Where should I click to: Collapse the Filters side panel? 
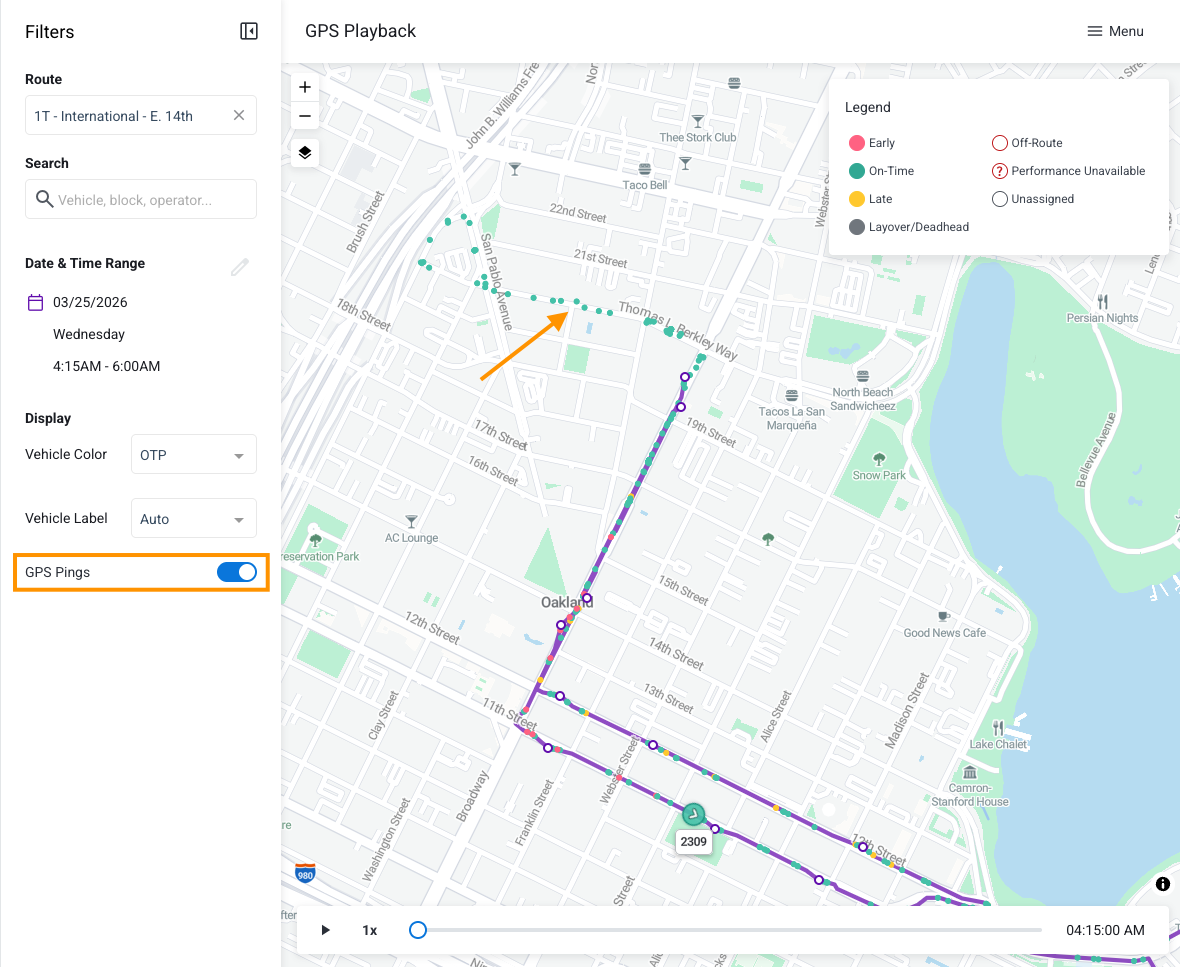point(249,32)
